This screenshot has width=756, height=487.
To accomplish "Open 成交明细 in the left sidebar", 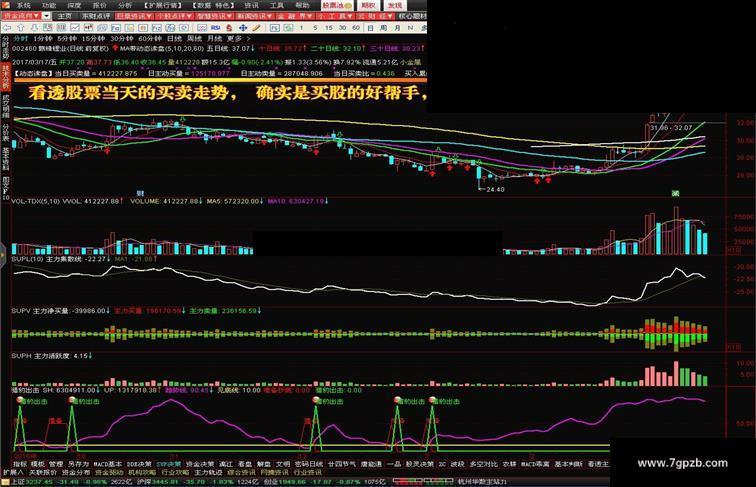I will pyautogui.click(x=6, y=106).
